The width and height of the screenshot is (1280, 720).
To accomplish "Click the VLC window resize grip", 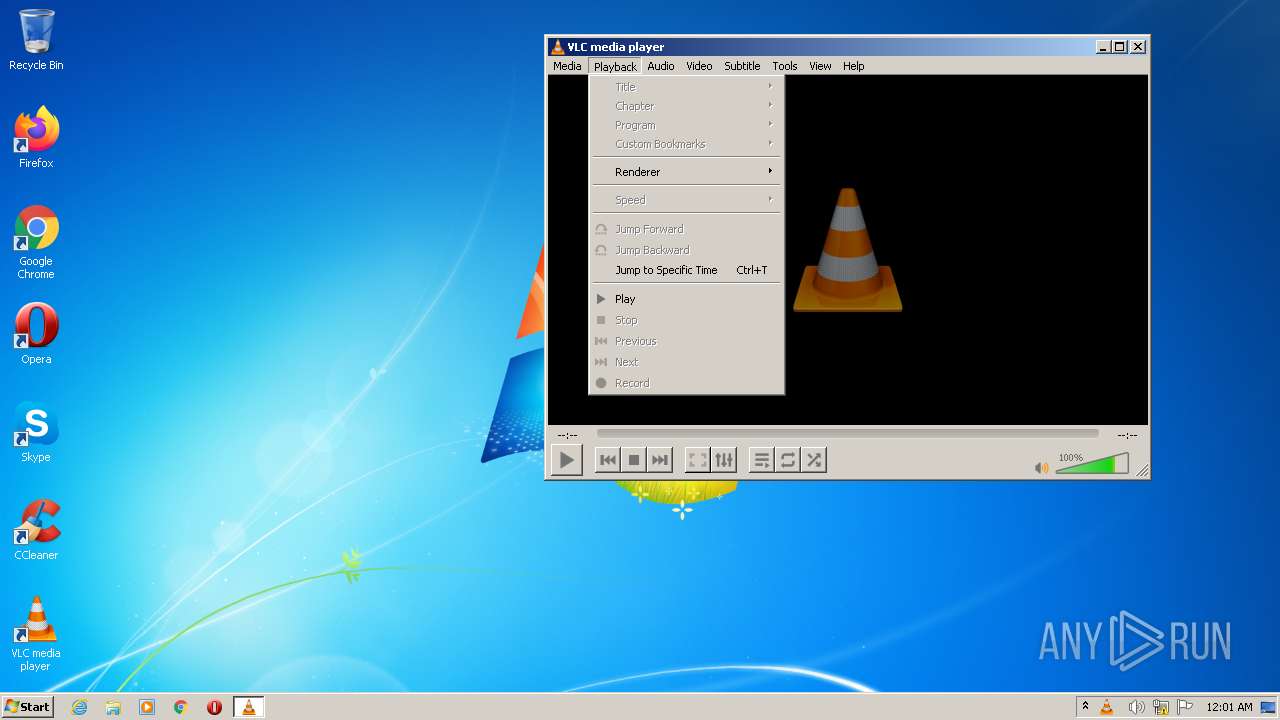I will 1142,471.
